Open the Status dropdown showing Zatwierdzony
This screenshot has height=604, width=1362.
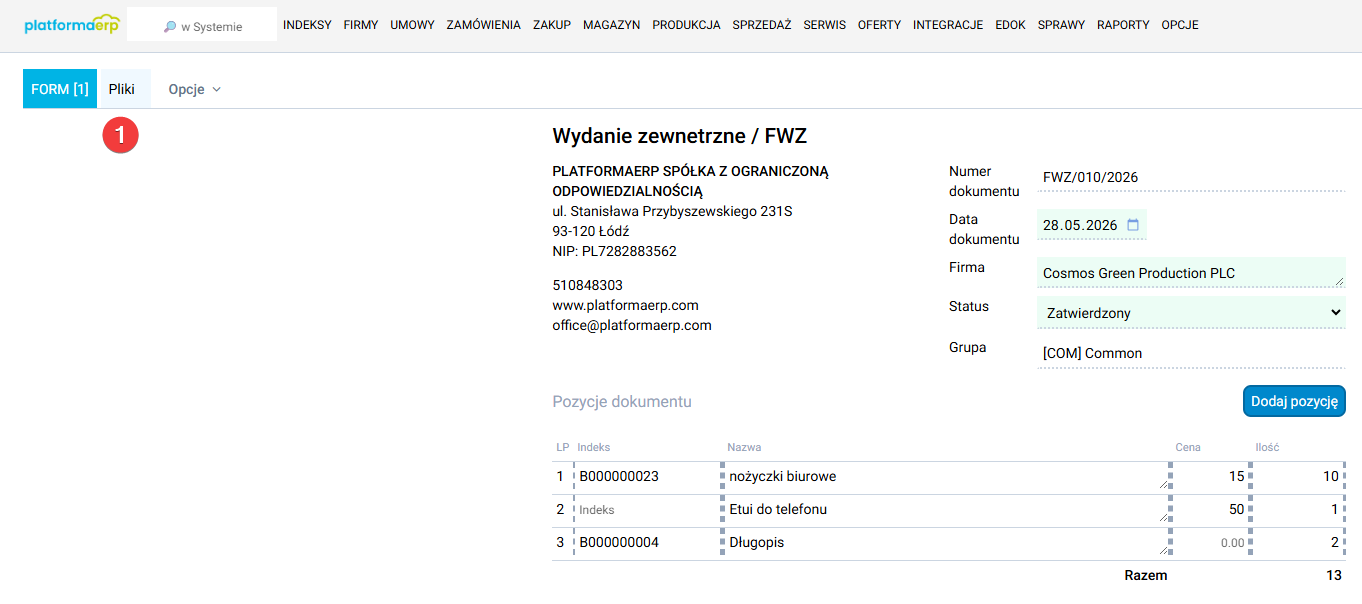click(x=1191, y=312)
